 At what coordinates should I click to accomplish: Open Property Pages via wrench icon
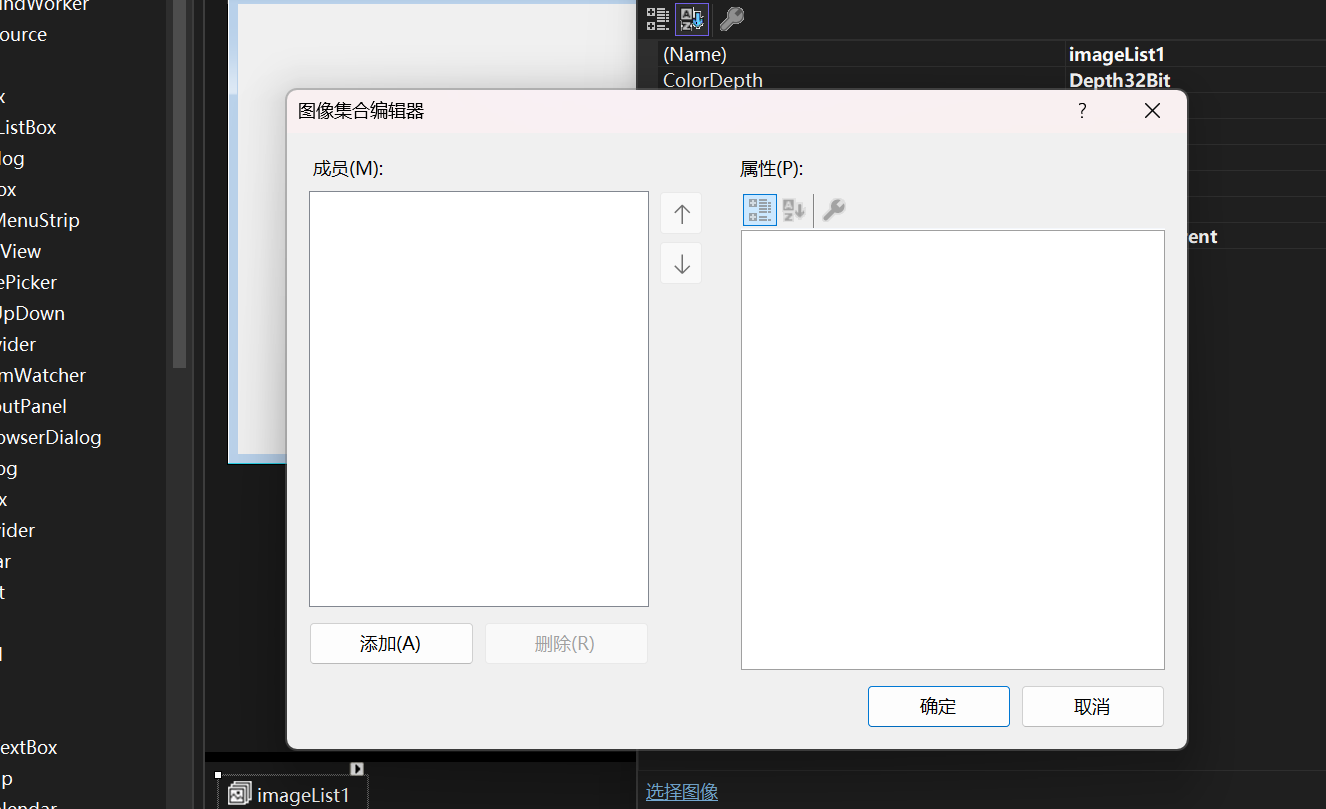coord(731,19)
